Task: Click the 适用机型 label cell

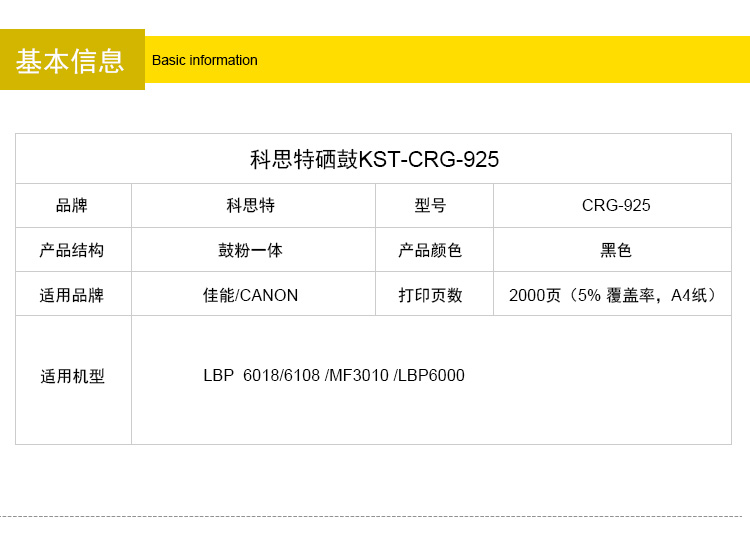Action: click(x=72, y=377)
